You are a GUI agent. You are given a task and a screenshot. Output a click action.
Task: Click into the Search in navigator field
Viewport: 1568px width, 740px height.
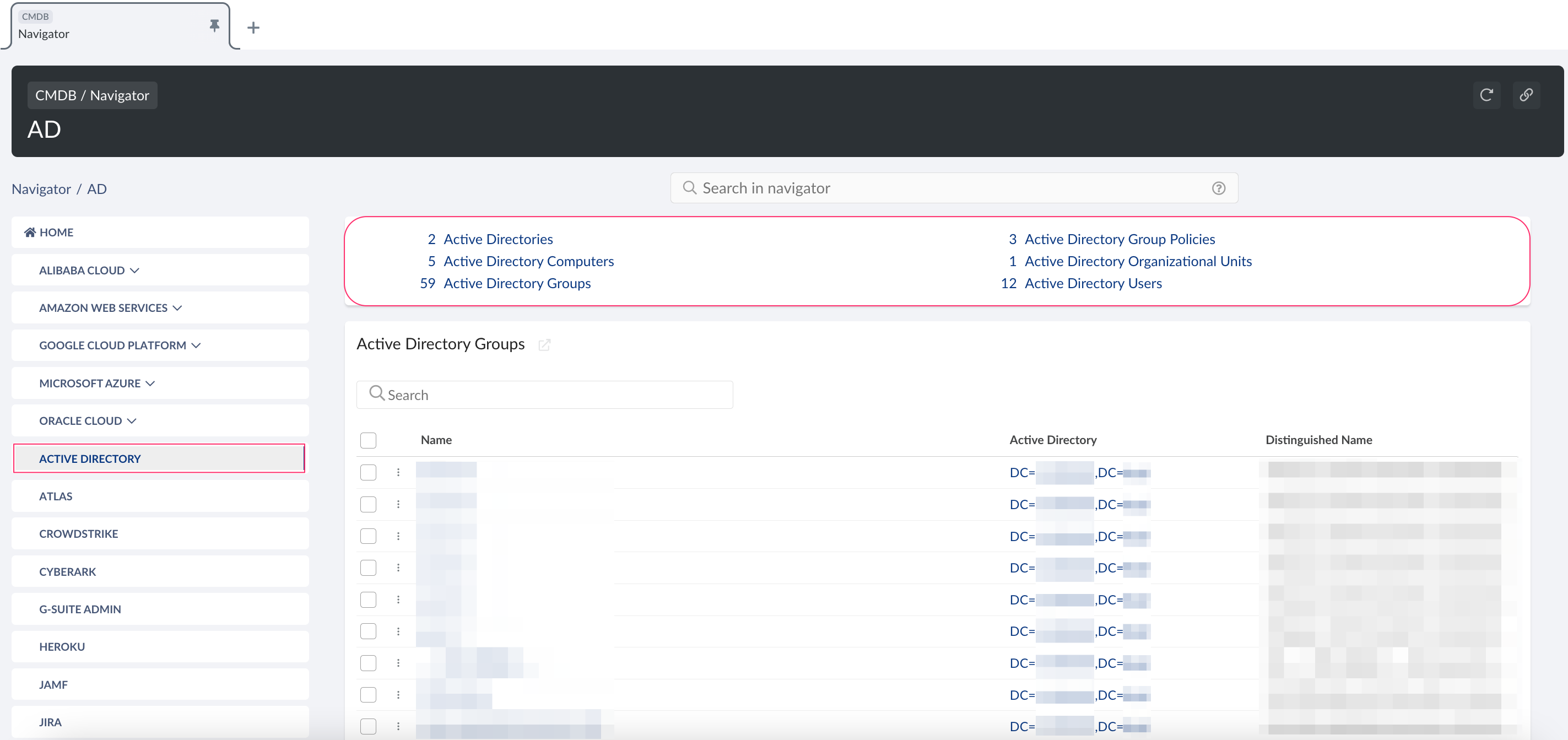(x=953, y=188)
